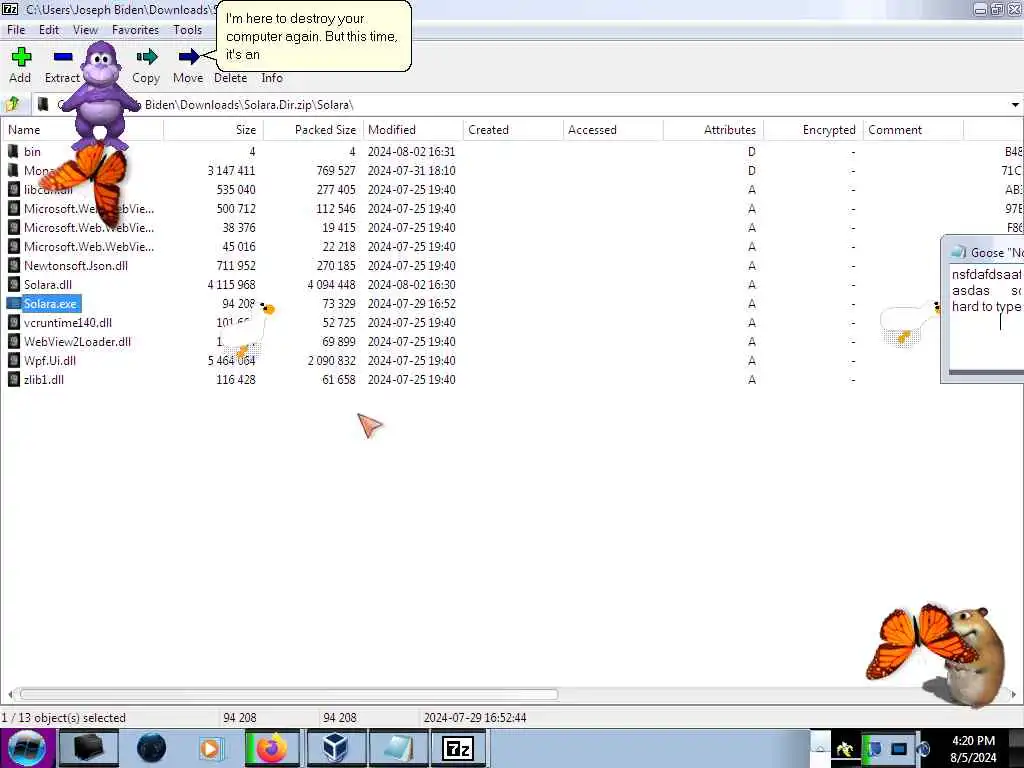Screen dimensions: 1024x768
Task: Go up one folder level icon
Action: pyautogui.click(x=12, y=104)
